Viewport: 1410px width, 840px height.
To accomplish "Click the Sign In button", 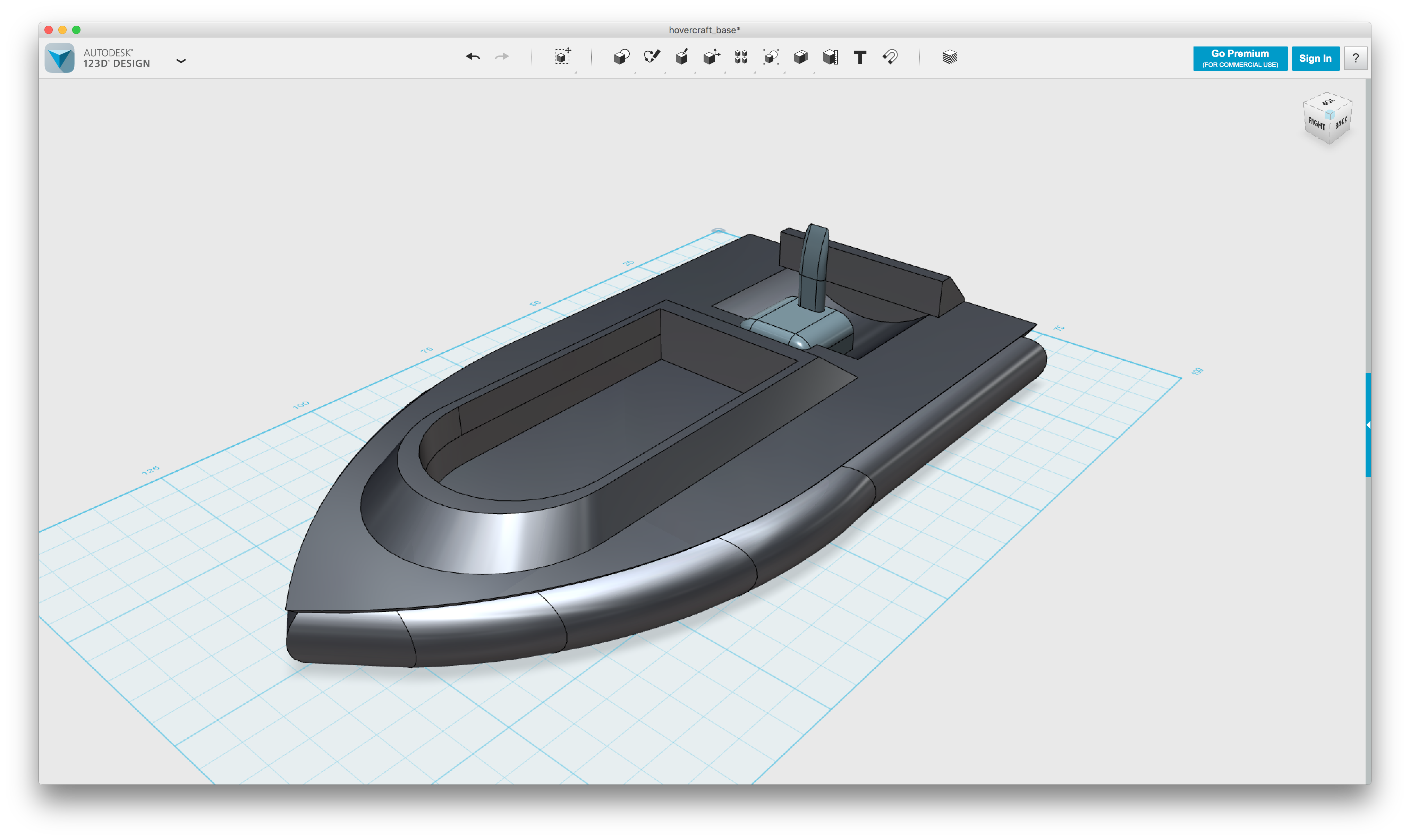I will [x=1315, y=58].
